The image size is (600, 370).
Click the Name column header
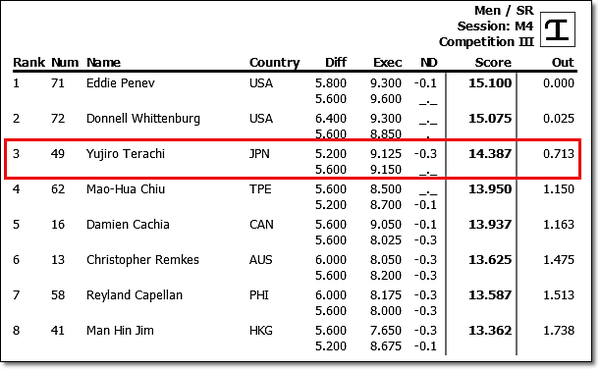[103, 63]
